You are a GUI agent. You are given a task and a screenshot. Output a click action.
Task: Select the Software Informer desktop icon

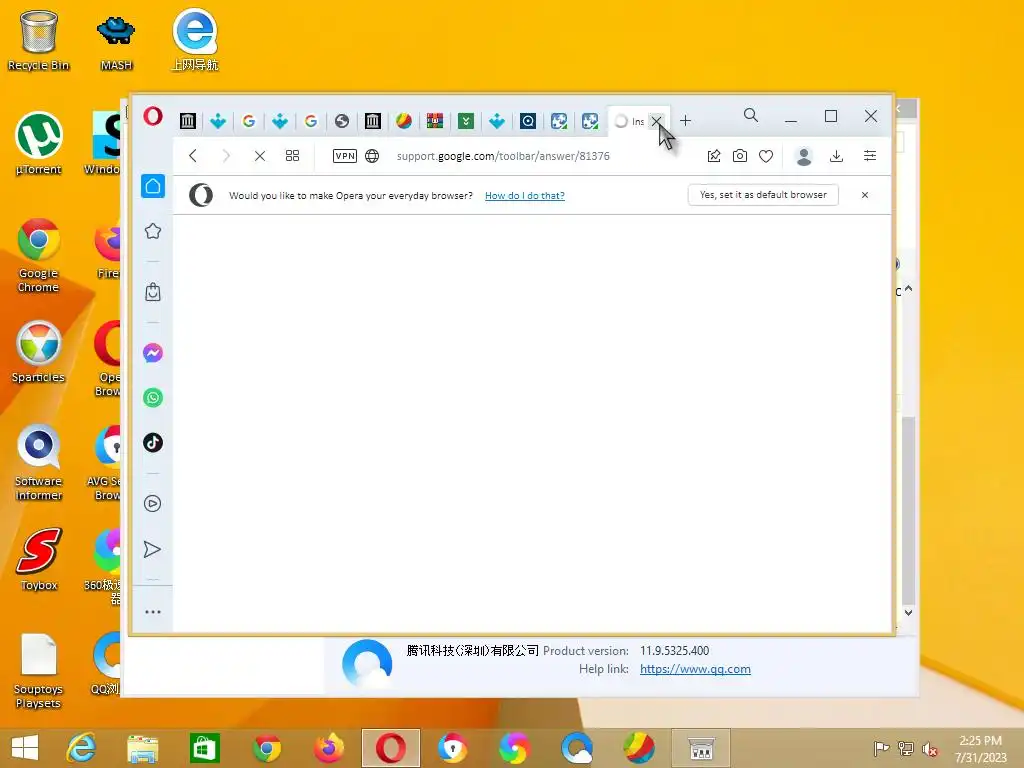click(39, 462)
